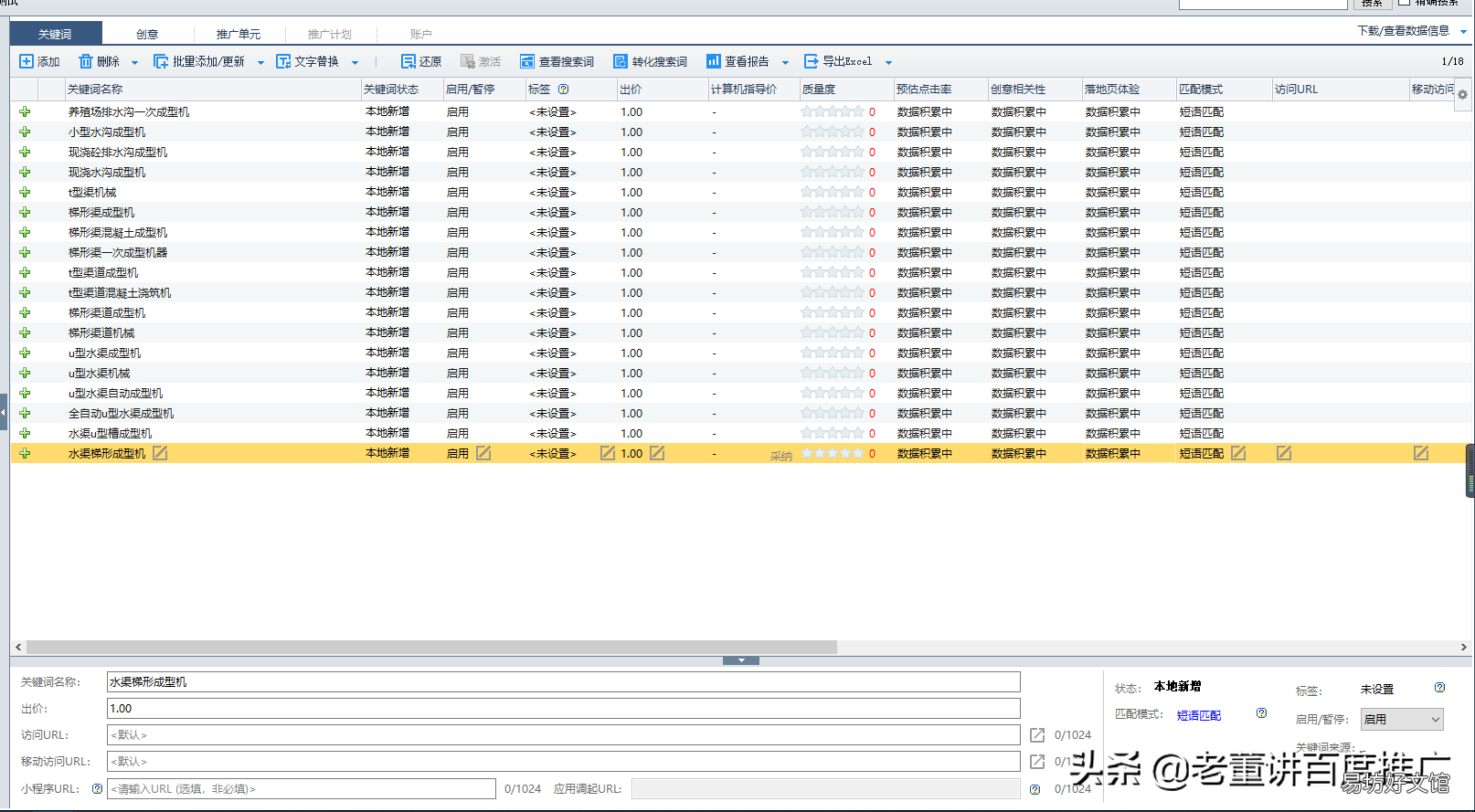Click edit pencil next to 水渠梯形成型机 keyword name
Screen dimensions: 1475x812
click(x=160, y=453)
